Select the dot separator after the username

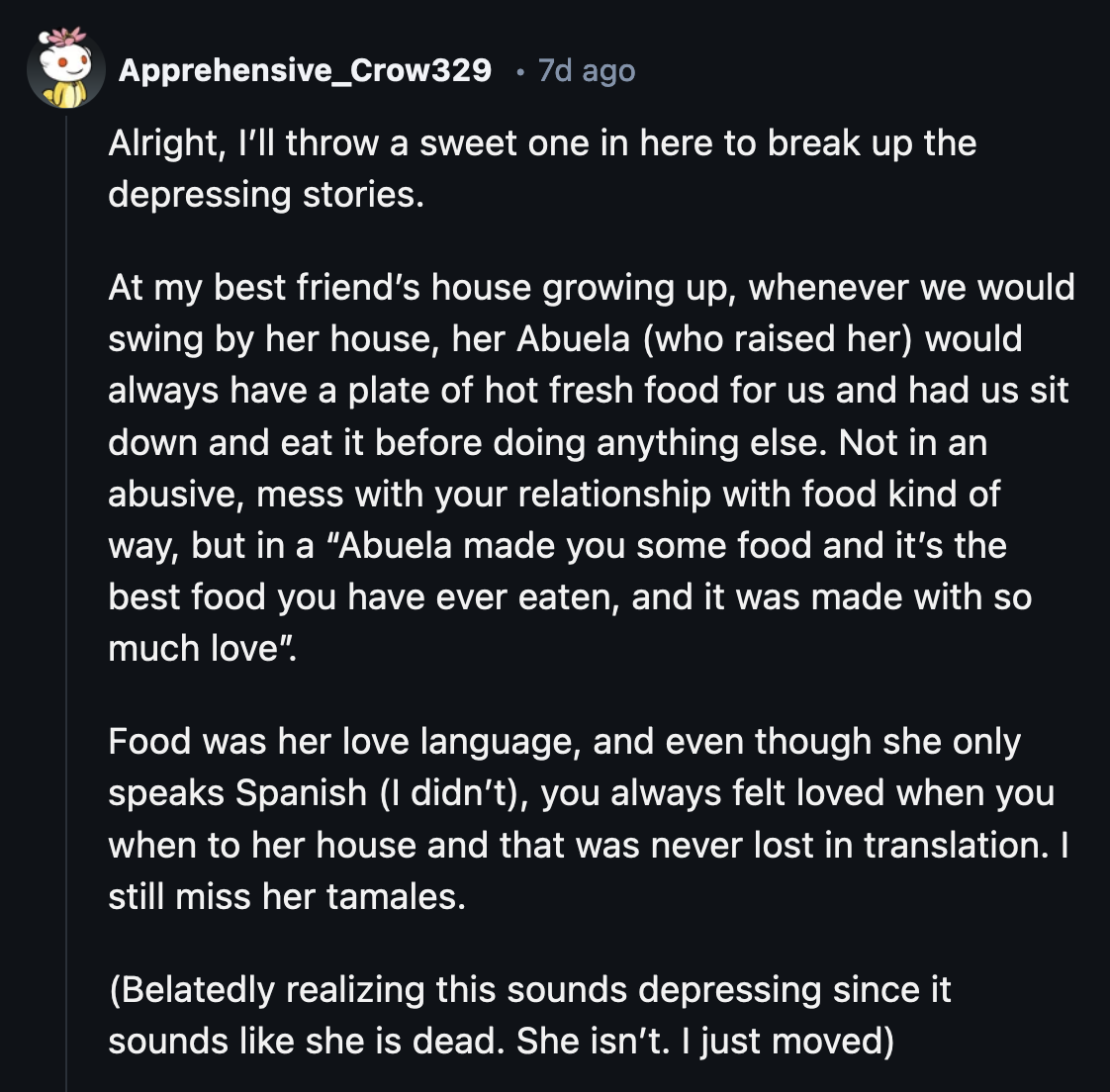(x=521, y=70)
